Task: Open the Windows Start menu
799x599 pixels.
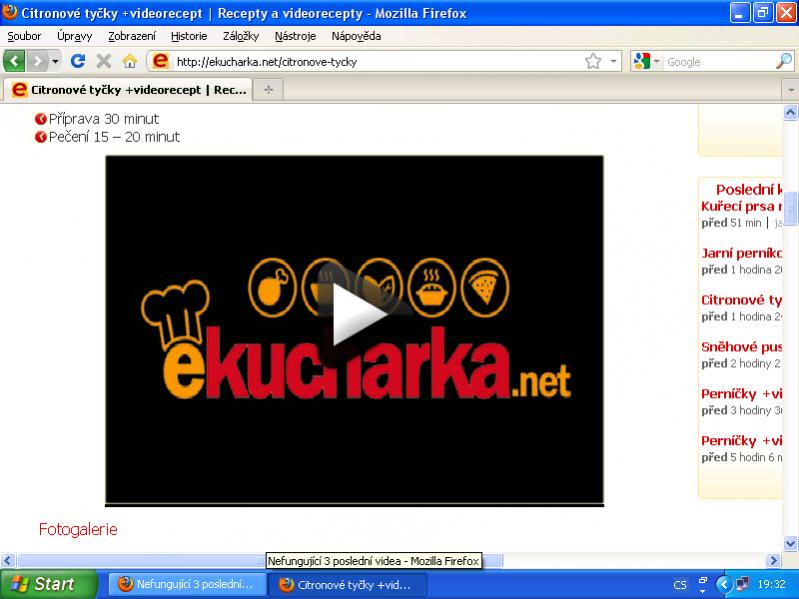Action: click(x=48, y=584)
